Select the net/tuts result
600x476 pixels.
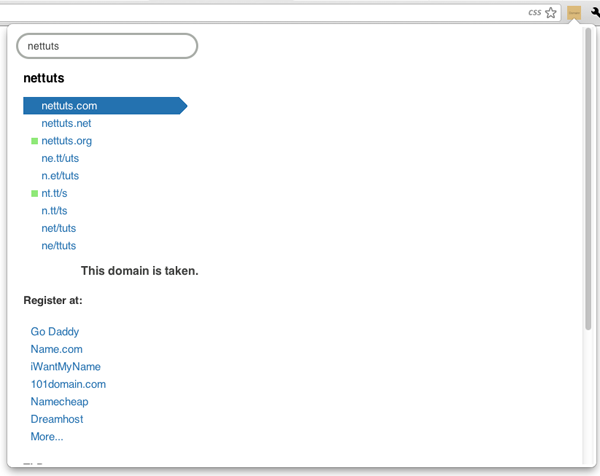(59, 228)
